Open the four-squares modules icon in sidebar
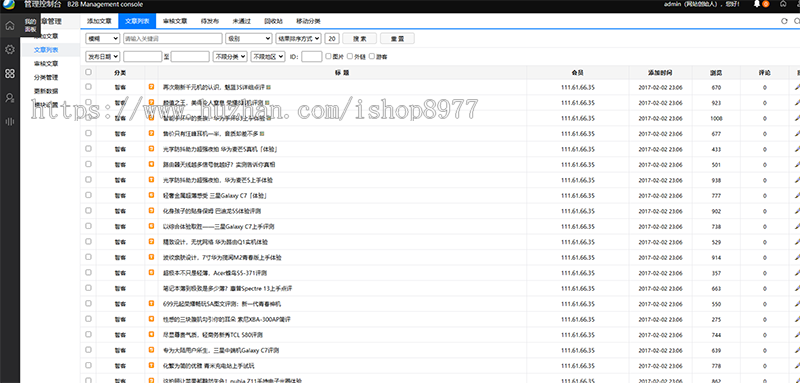The width and height of the screenshot is (800, 383). pos(10,74)
